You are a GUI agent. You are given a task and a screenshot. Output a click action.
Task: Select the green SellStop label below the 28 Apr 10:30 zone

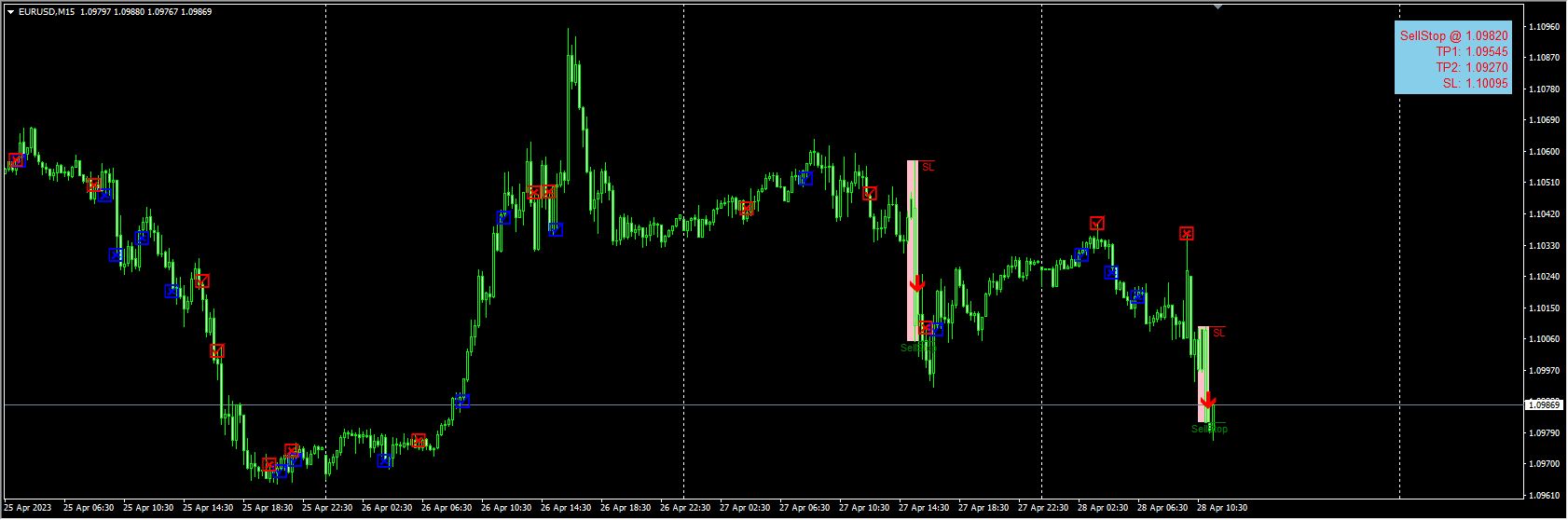1209,429
